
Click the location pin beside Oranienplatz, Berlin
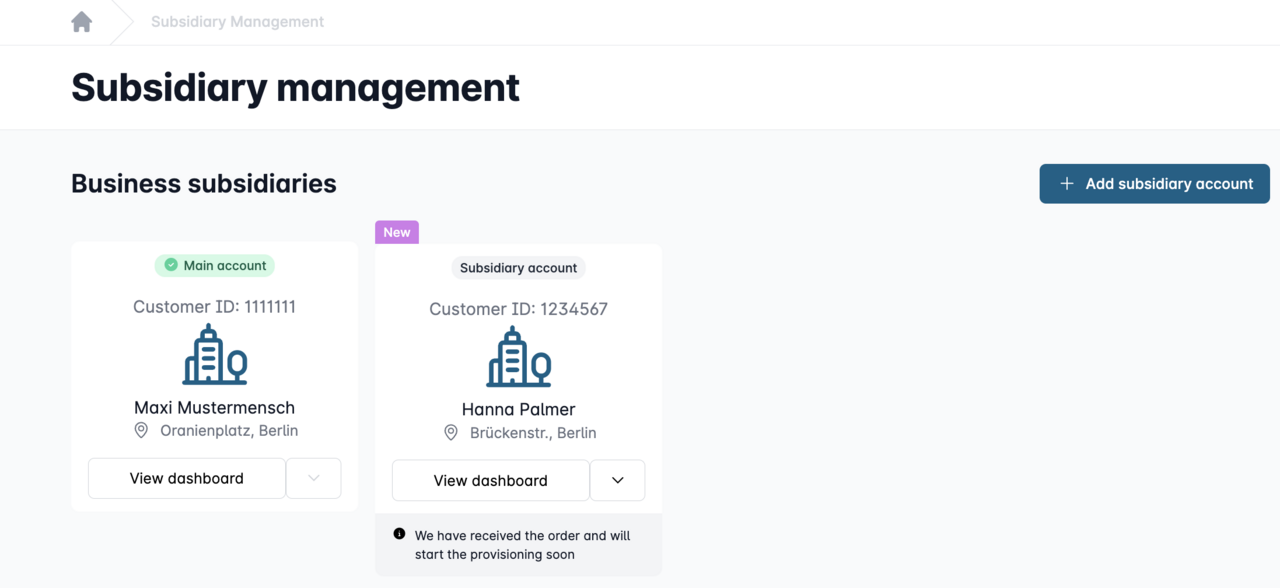pyautogui.click(x=142, y=431)
